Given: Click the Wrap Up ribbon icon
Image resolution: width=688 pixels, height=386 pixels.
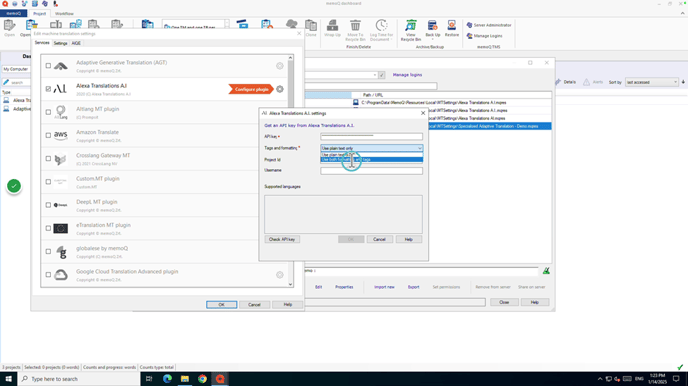Looking at the screenshot, I should pyautogui.click(x=332, y=29).
